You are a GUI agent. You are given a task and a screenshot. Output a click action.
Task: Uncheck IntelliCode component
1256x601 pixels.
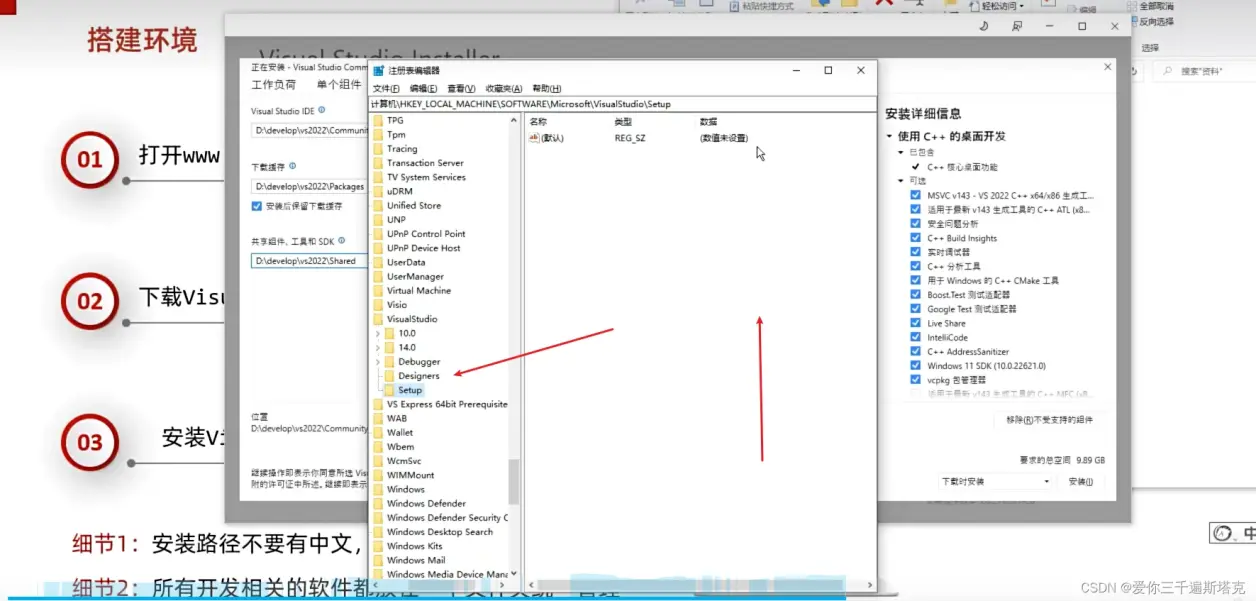coord(915,337)
